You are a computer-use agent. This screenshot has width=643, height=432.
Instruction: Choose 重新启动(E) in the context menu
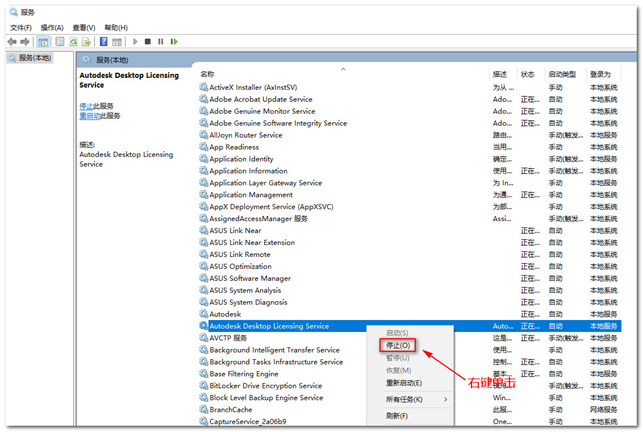[404, 383]
